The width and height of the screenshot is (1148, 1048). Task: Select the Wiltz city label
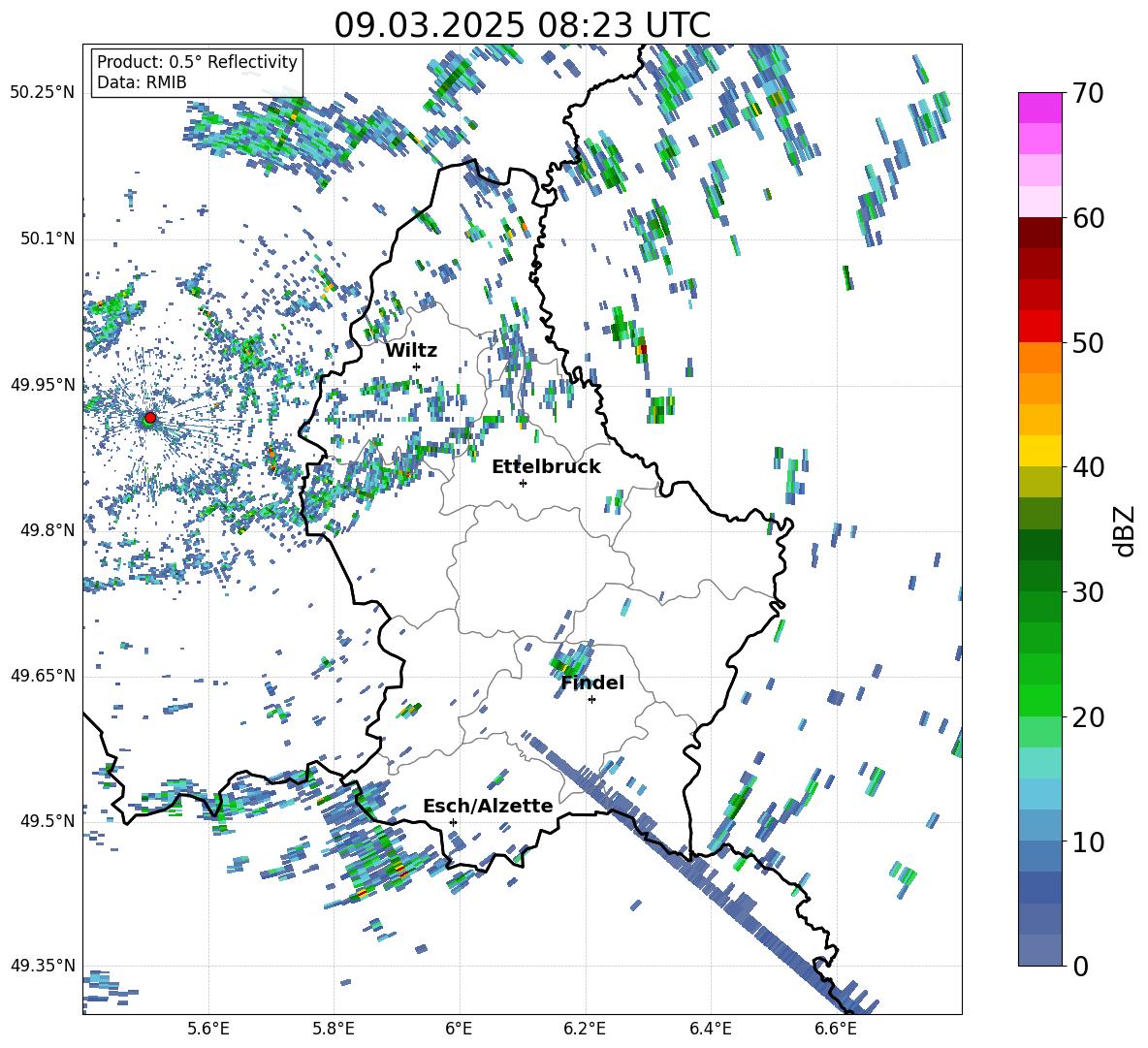[x=411, y=351]
